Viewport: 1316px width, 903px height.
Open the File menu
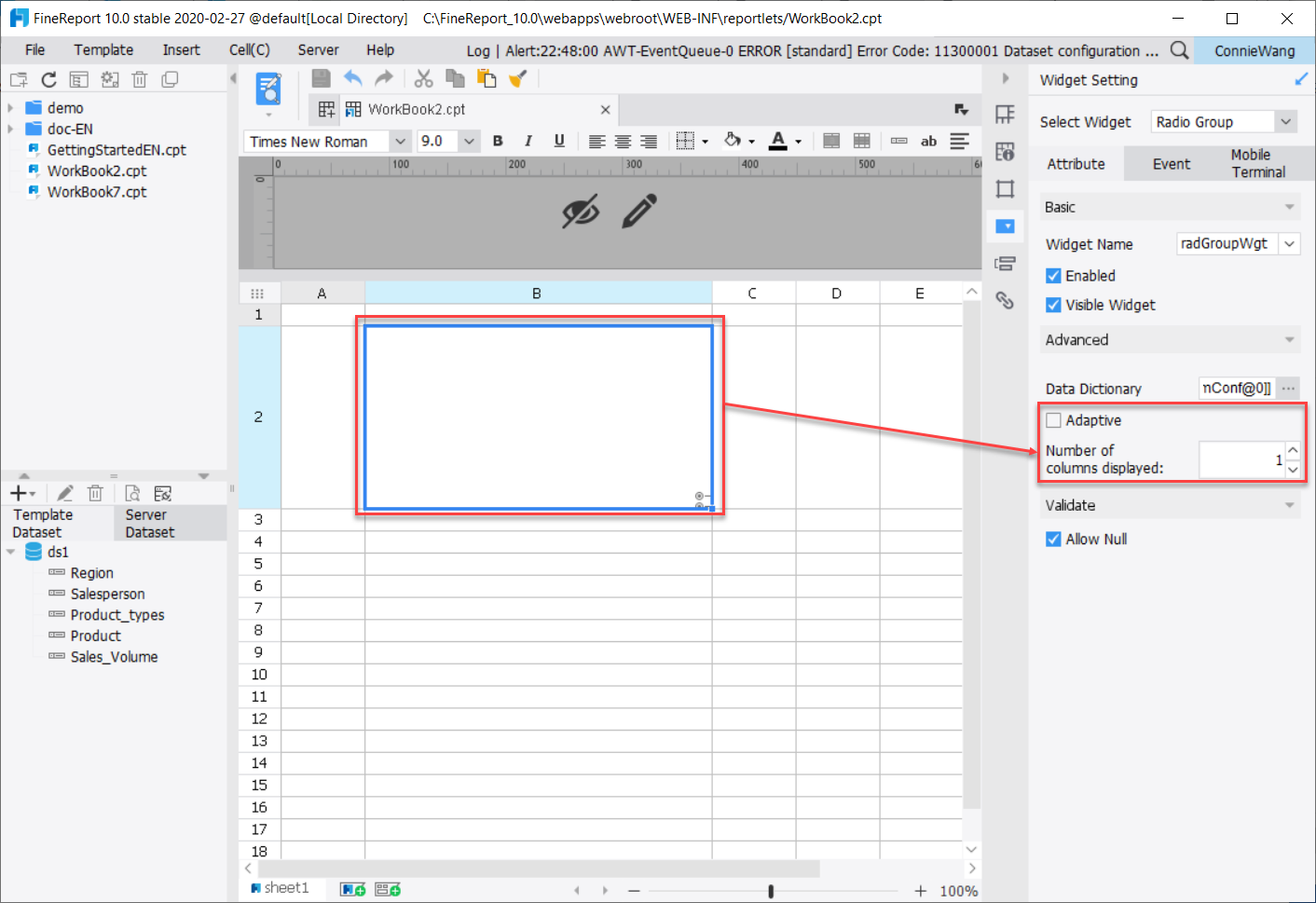click(35, 50)
